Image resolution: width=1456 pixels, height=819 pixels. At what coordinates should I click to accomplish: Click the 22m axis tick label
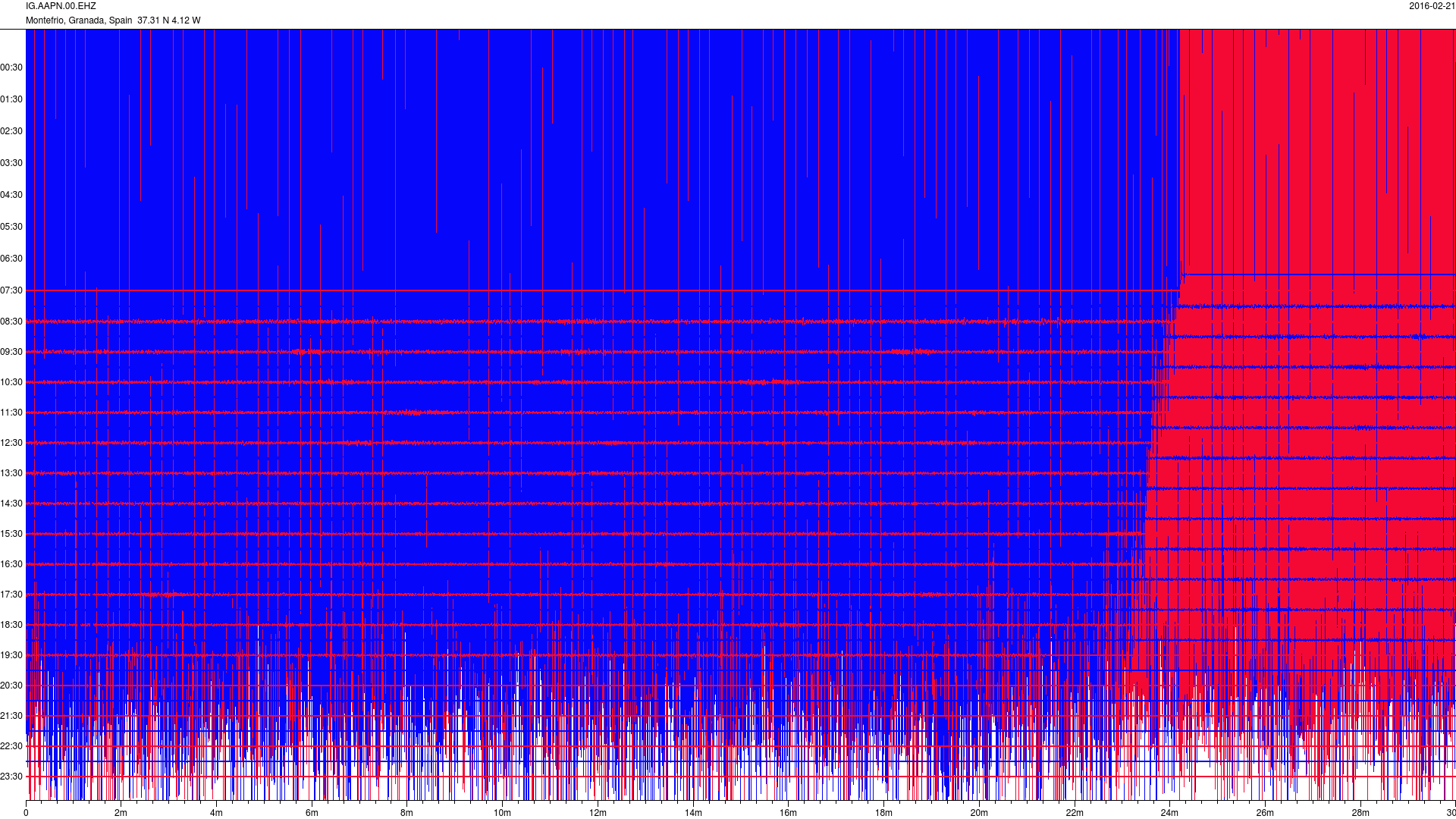1075,813
